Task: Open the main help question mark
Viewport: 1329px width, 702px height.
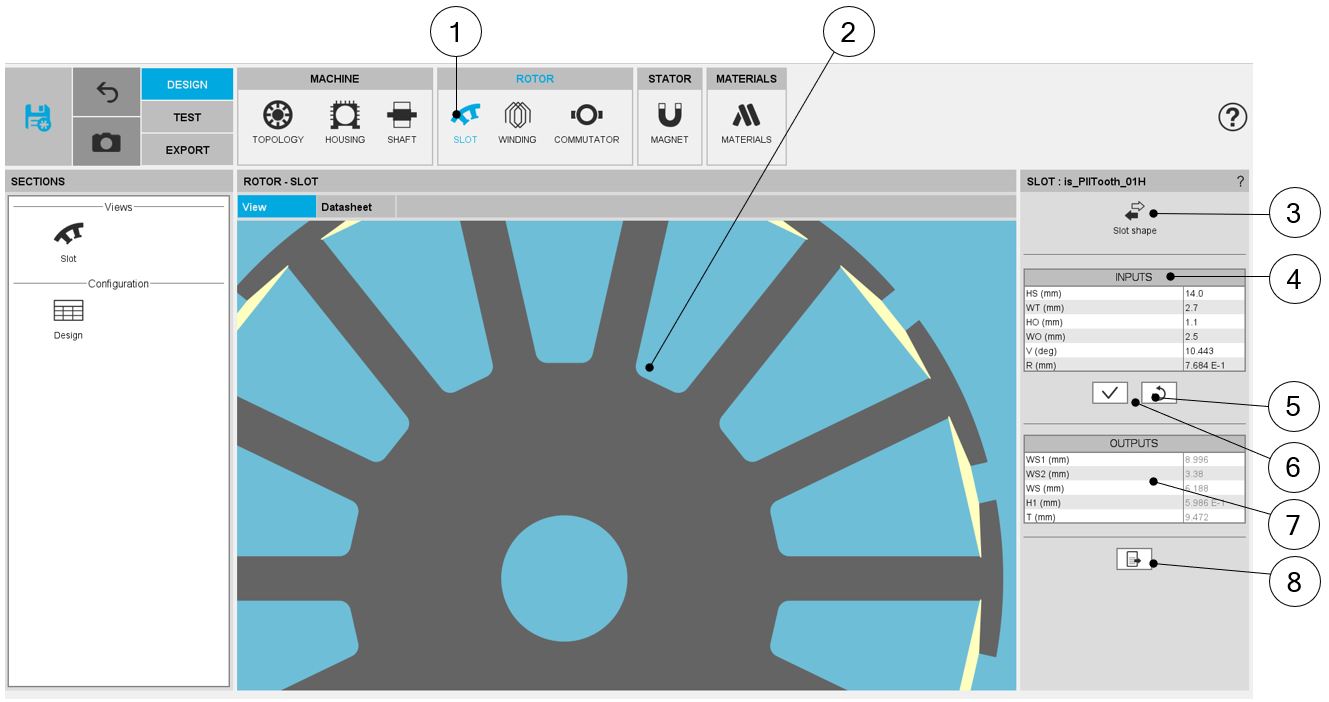Action: pyautogui.click(x=1231, y=117)
